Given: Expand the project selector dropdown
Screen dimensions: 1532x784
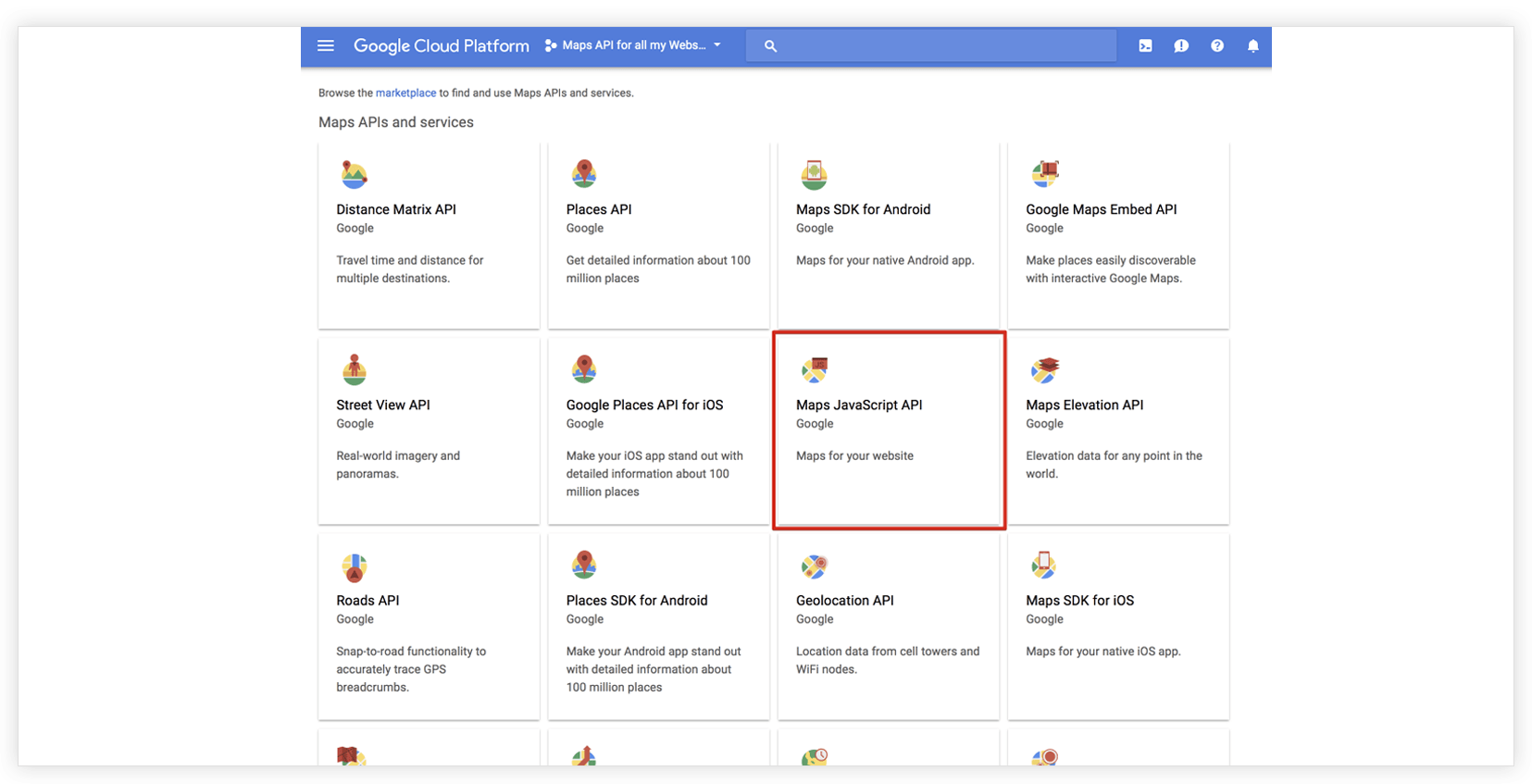Looking at the screenshot, I should pos(633,45).
